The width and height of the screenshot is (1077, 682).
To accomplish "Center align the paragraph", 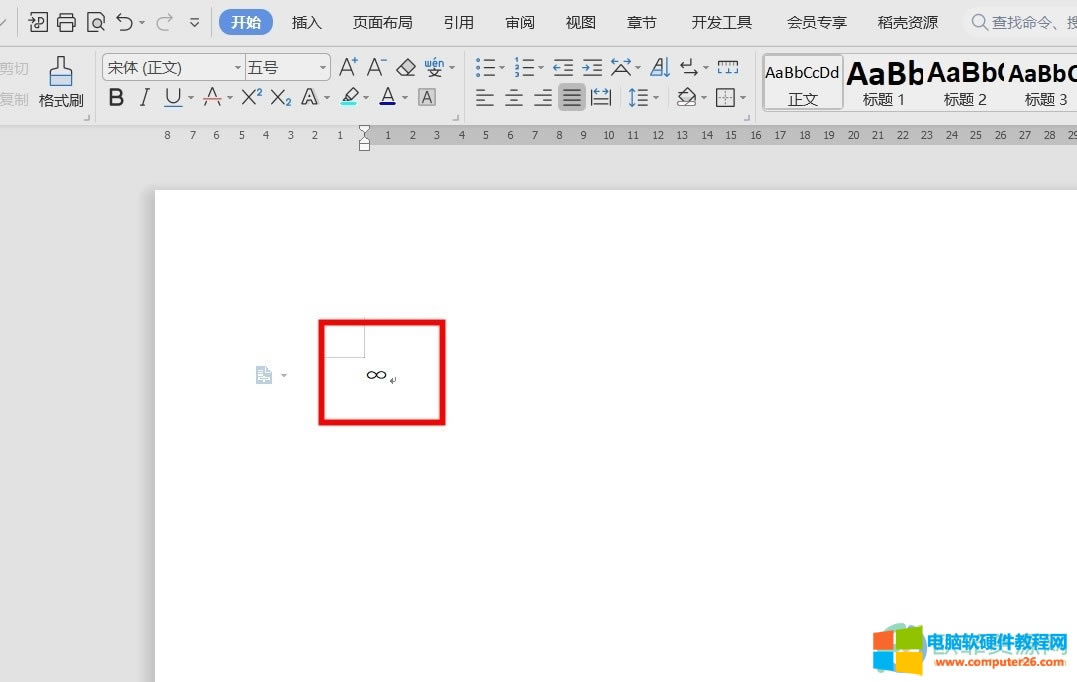I will [x=514, y=97].
